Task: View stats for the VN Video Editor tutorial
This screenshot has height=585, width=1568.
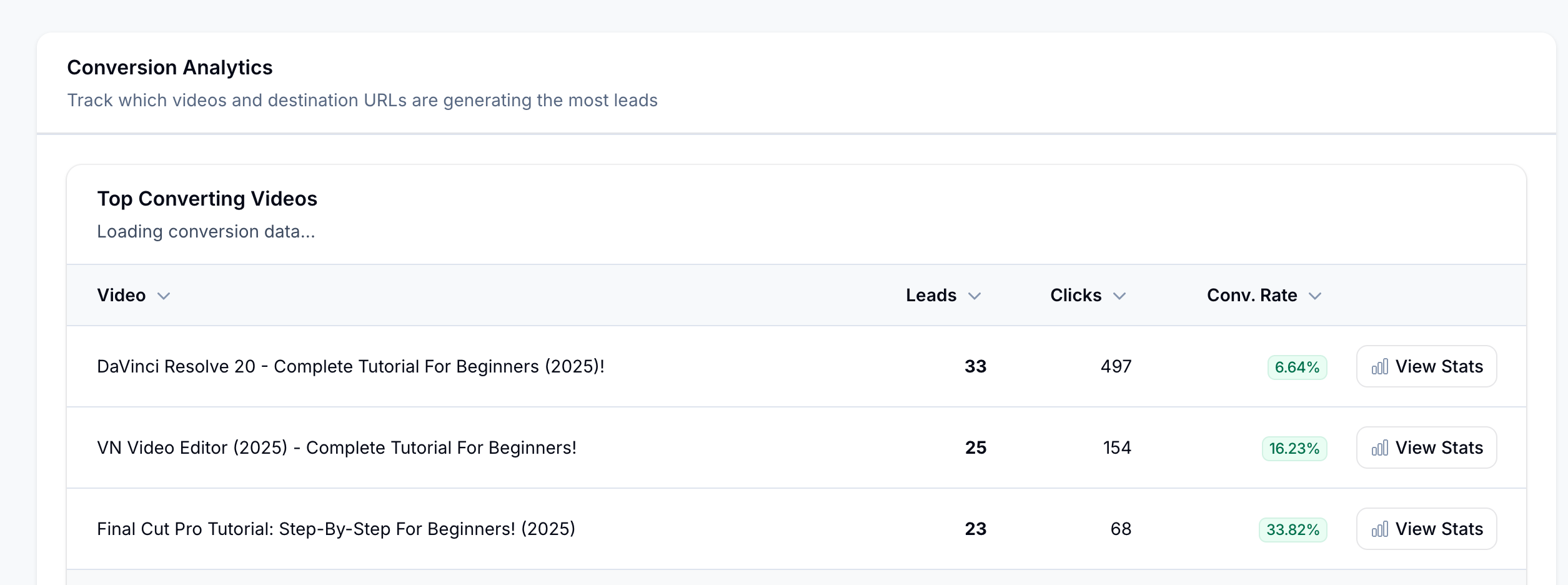Action: (1426, 447)
